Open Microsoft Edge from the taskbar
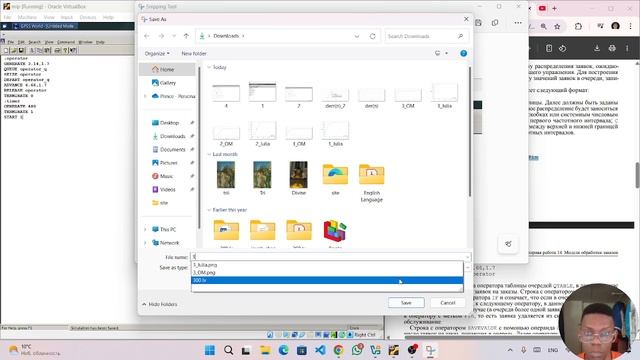This screenshot has height=360, width=640. click(283, 350)
